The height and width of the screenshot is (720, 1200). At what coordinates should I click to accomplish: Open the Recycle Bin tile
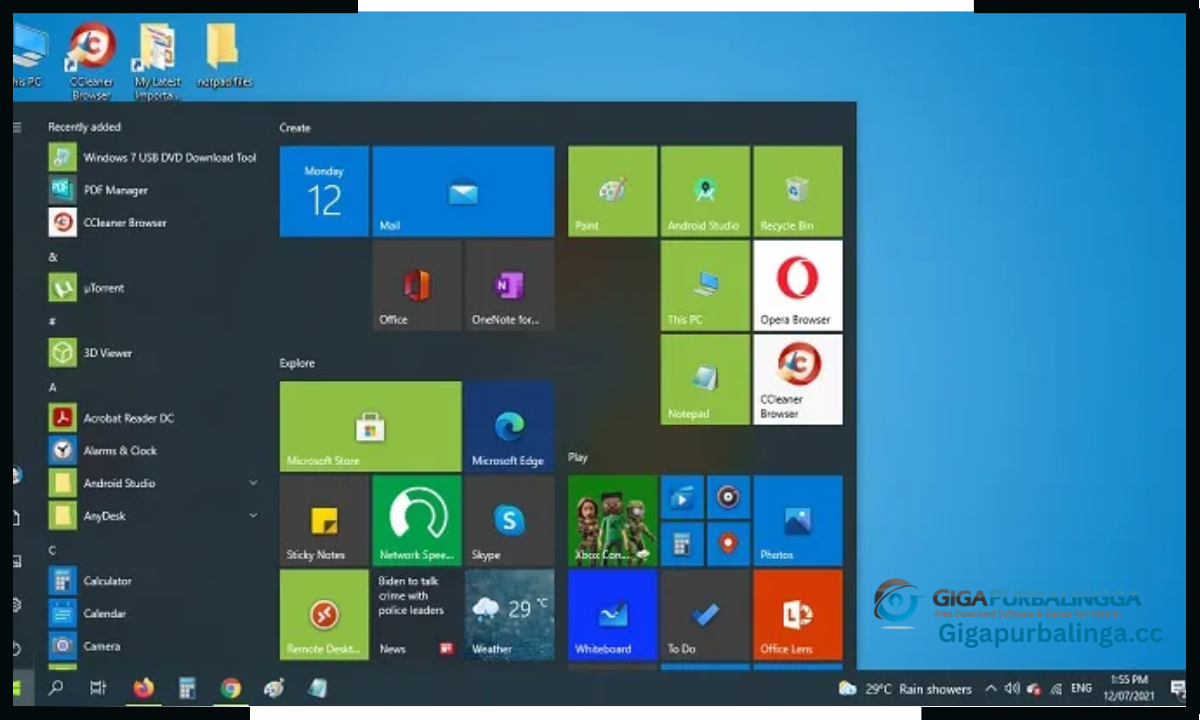coord(798,192)
